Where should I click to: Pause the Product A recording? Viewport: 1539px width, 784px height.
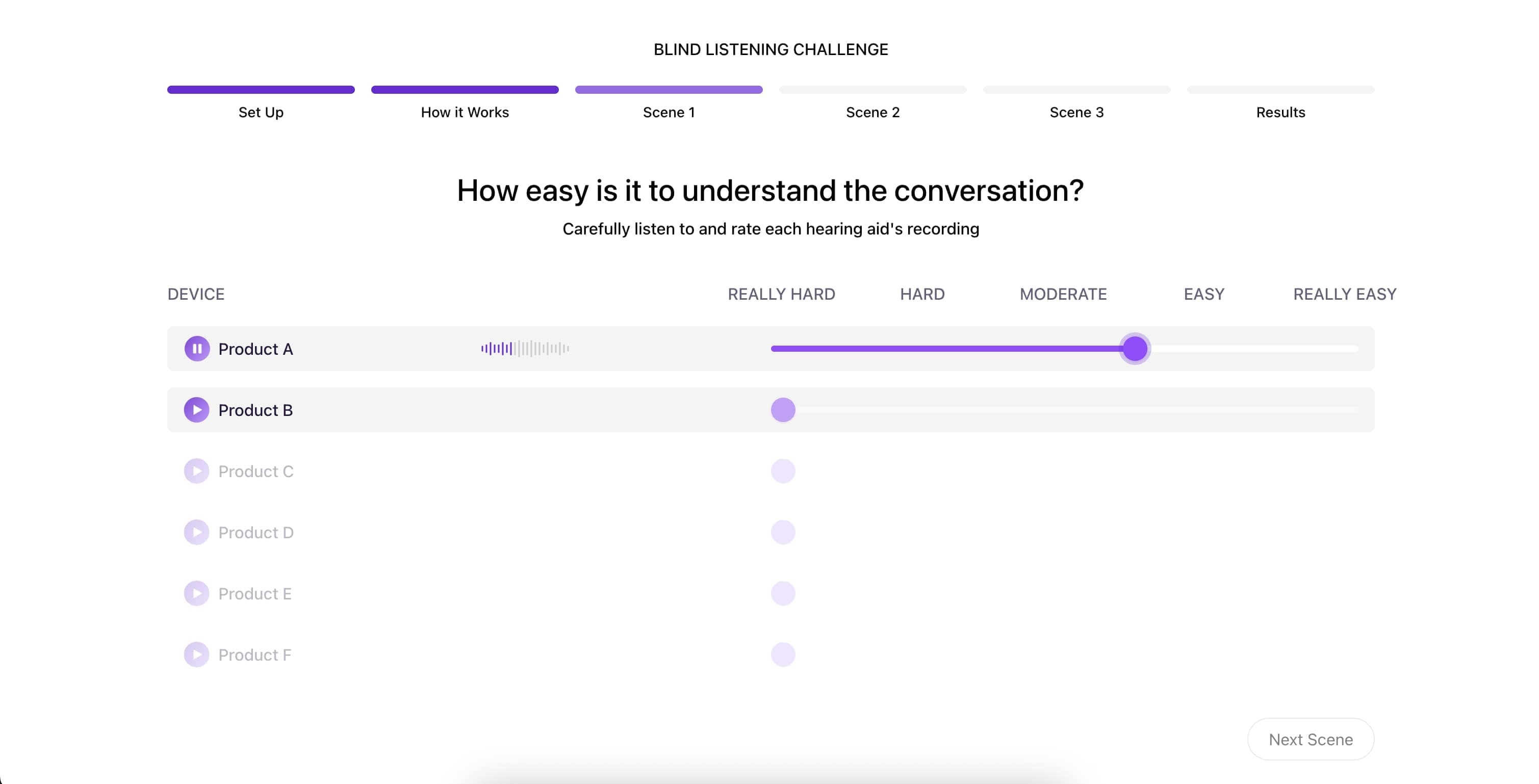(196, 349)
